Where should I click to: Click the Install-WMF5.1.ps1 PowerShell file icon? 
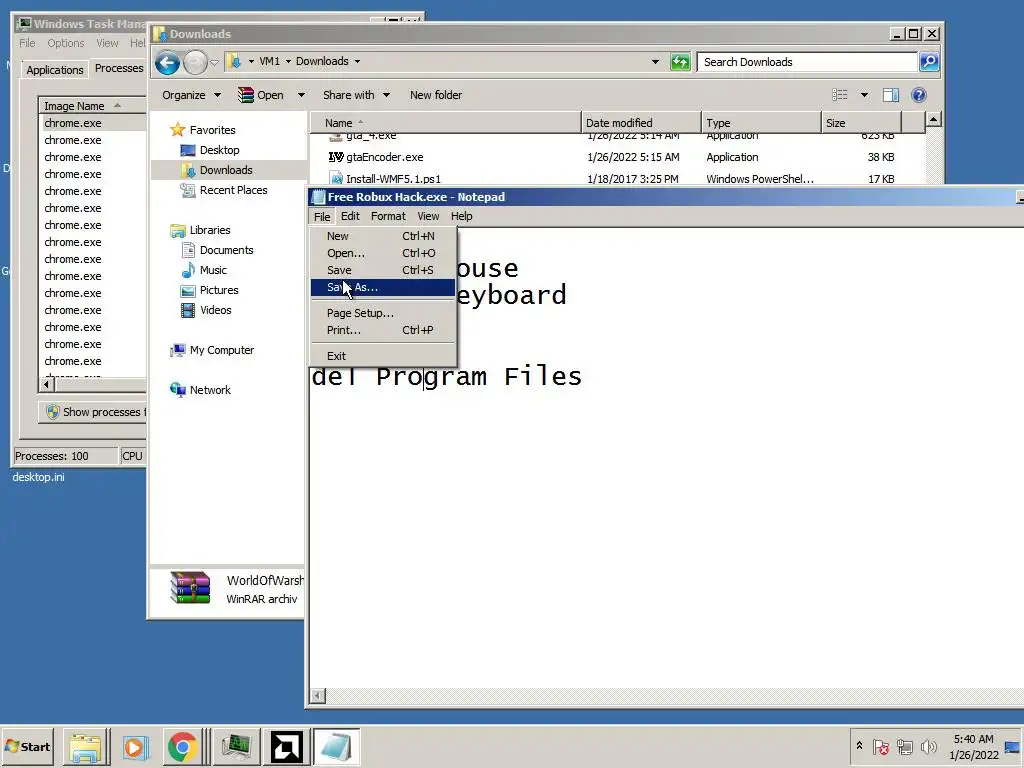[x=336, y=178]
